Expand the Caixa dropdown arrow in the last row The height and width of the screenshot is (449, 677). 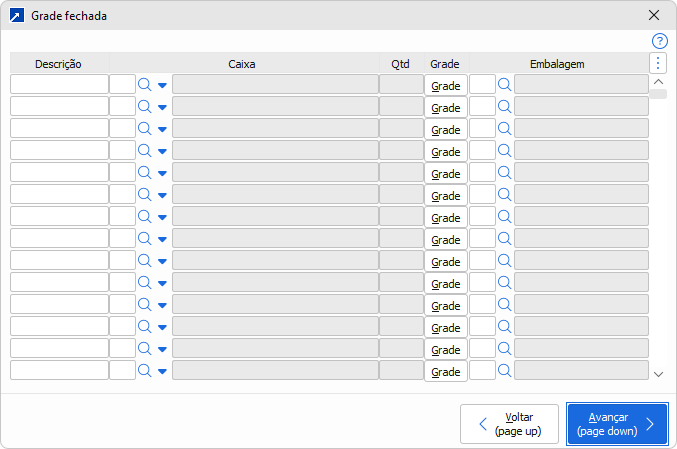(x=162, y=372)
